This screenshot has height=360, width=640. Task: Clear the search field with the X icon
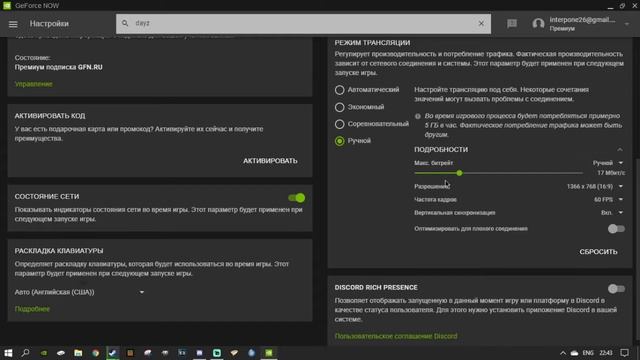tap(481, 23)
